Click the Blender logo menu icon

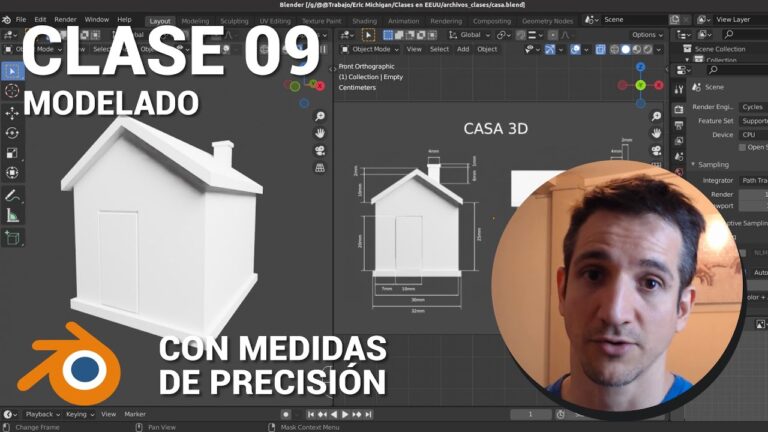click(6, 20)
